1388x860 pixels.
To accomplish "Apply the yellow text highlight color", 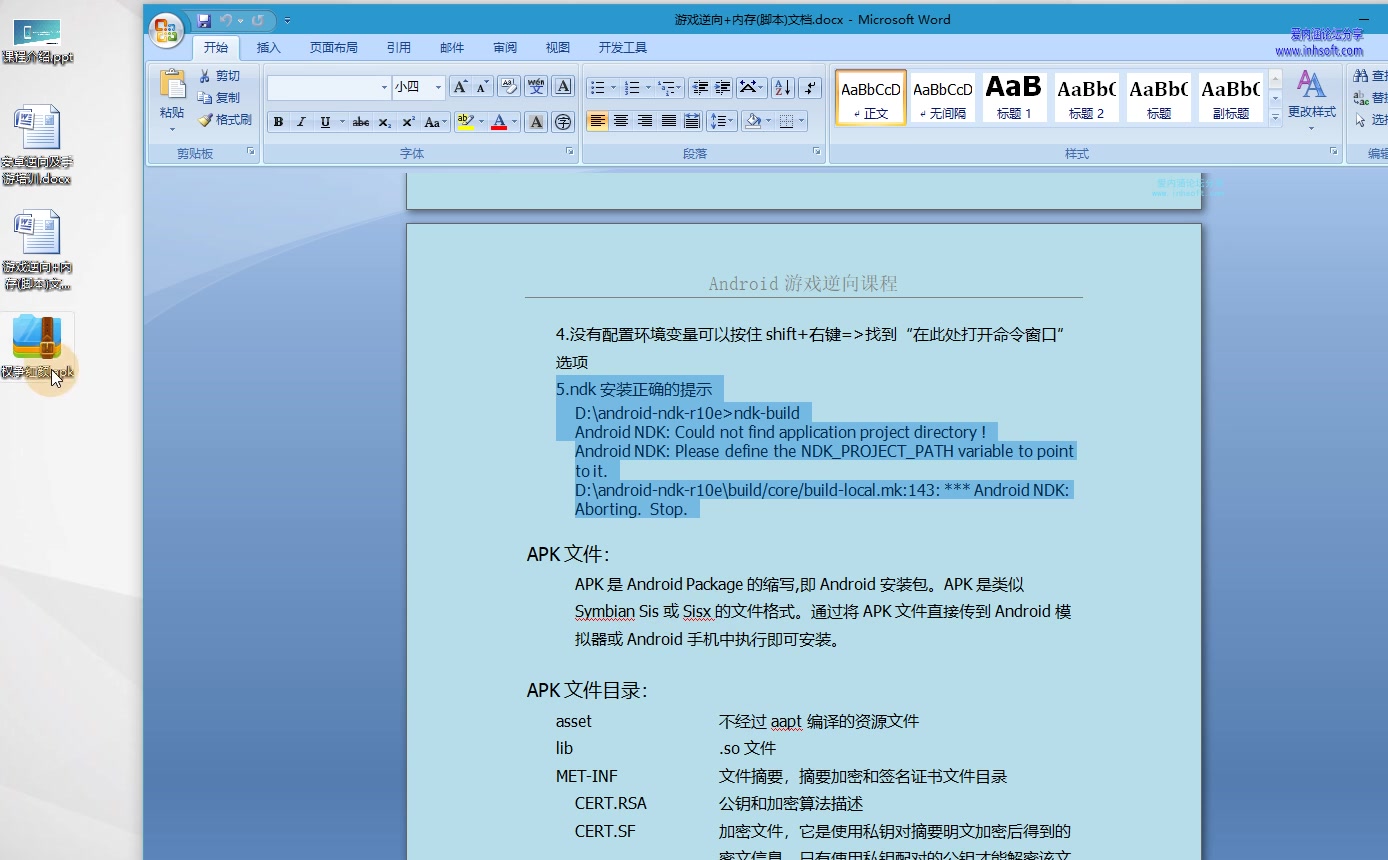I will pos(465,122).
